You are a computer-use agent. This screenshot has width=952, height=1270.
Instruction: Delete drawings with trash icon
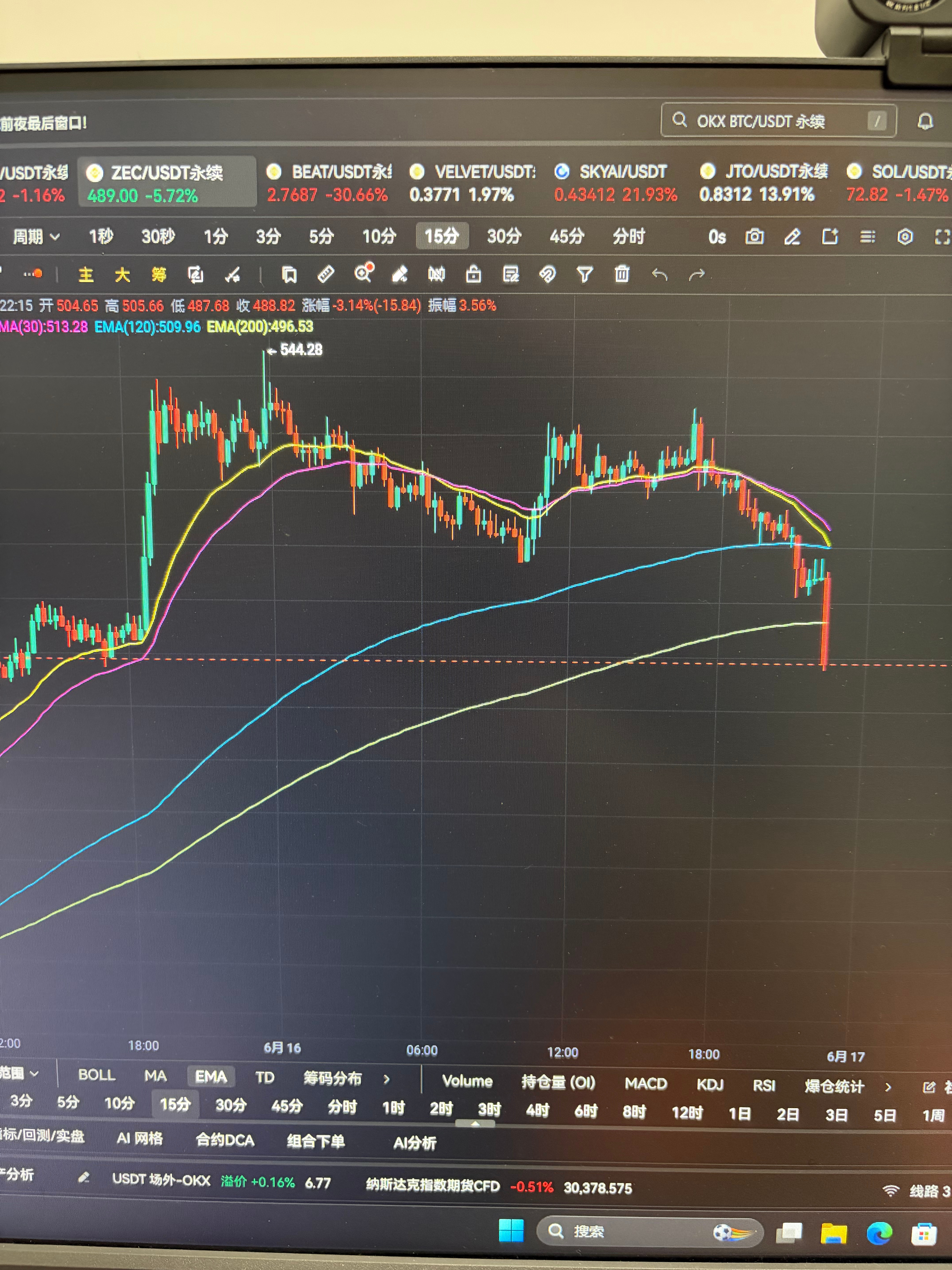click(x=622, y=274)
